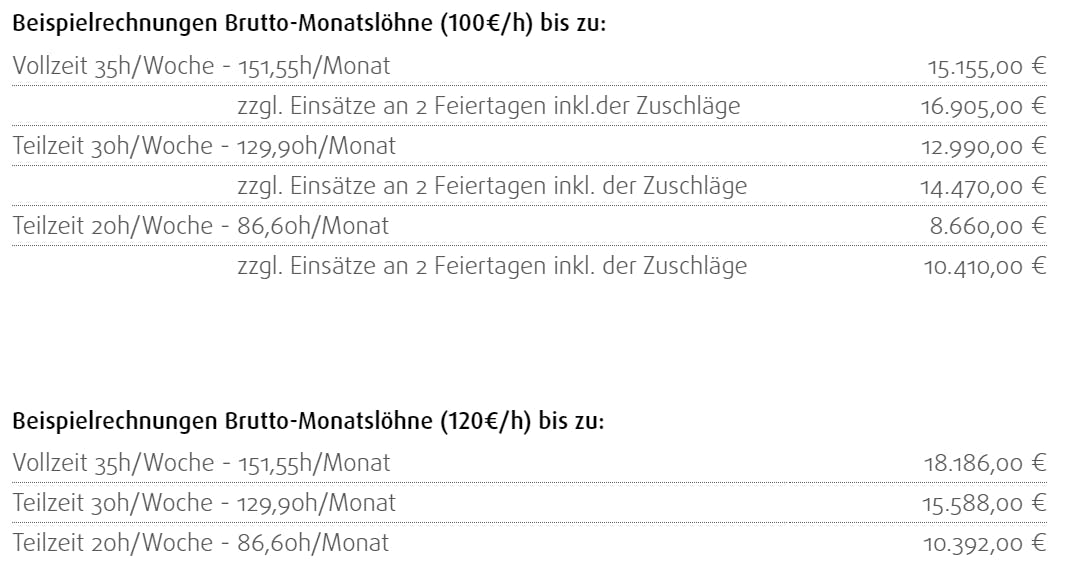Image resolution: width=1075 pixels, height=577 pixels.
Task: Click the 120€/h Beispielrechnungen heading
Action: pyautogui.click(x=309, y=422)
